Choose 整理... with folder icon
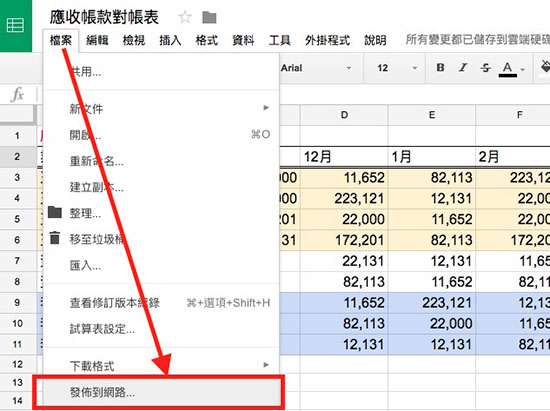The image size is (550, 411). pos(161,213)
